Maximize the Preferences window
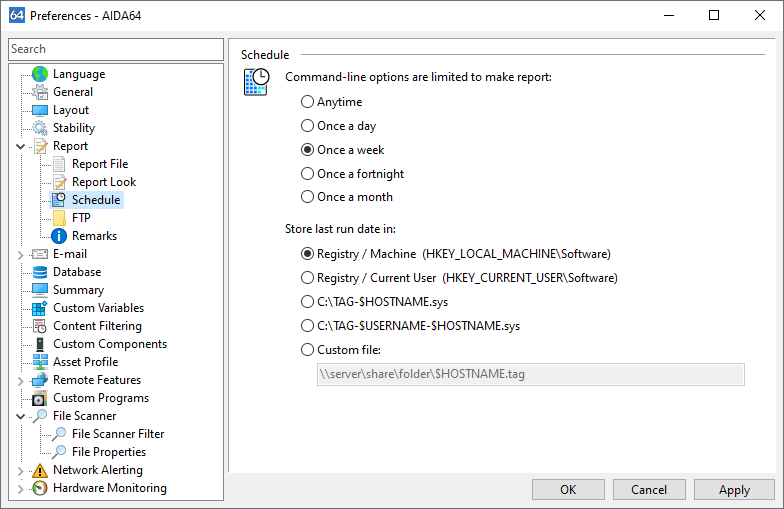This screenshot has height=509, width=784. coord(714,16)
